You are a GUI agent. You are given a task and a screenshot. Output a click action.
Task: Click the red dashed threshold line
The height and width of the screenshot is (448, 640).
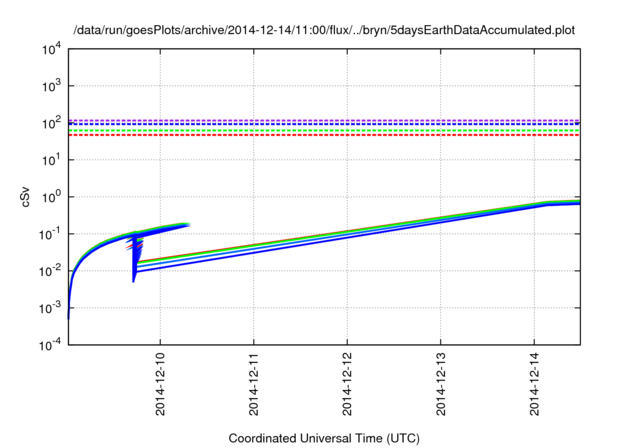coord(324,135)
